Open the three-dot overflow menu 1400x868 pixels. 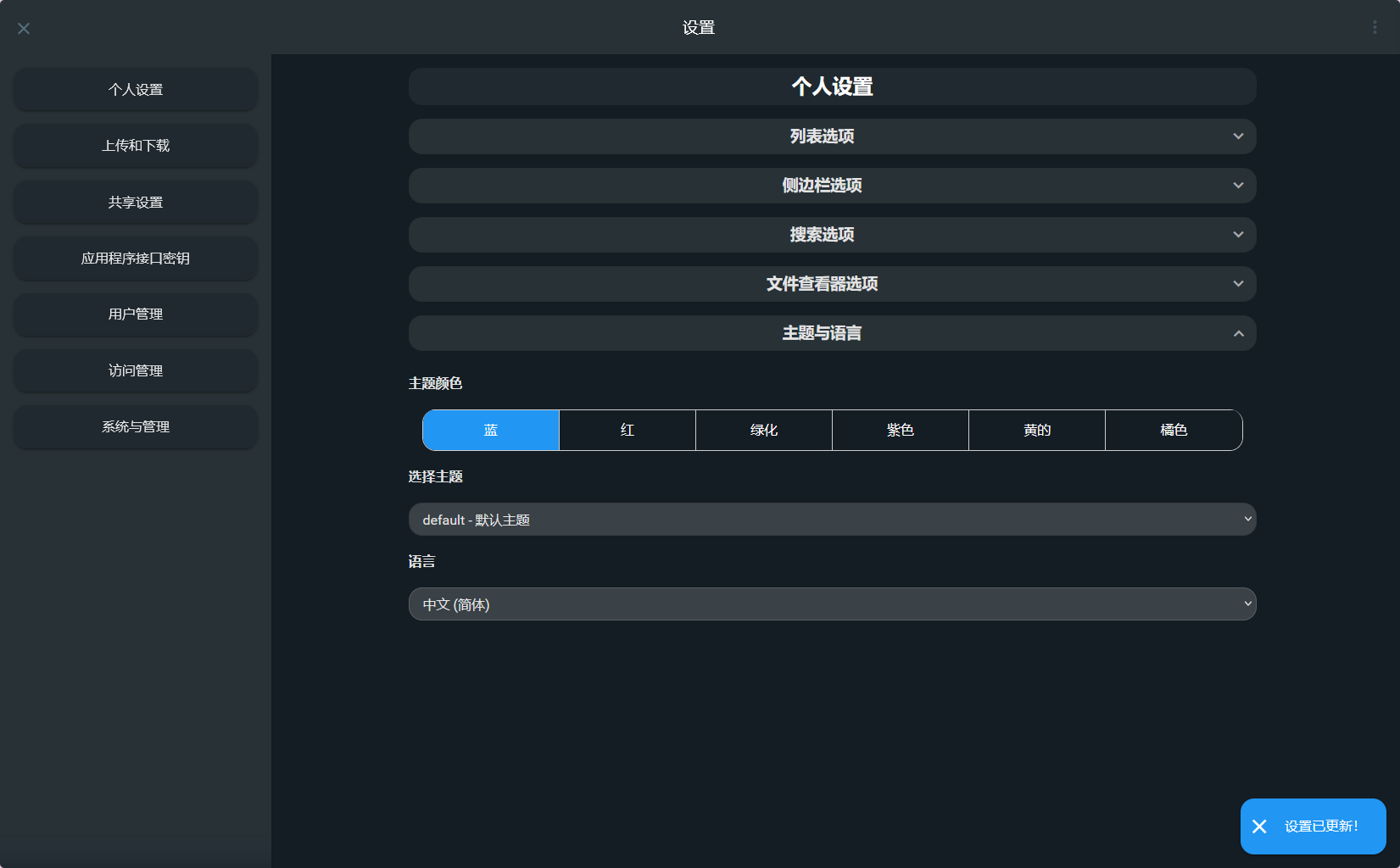click(1375, 26)
